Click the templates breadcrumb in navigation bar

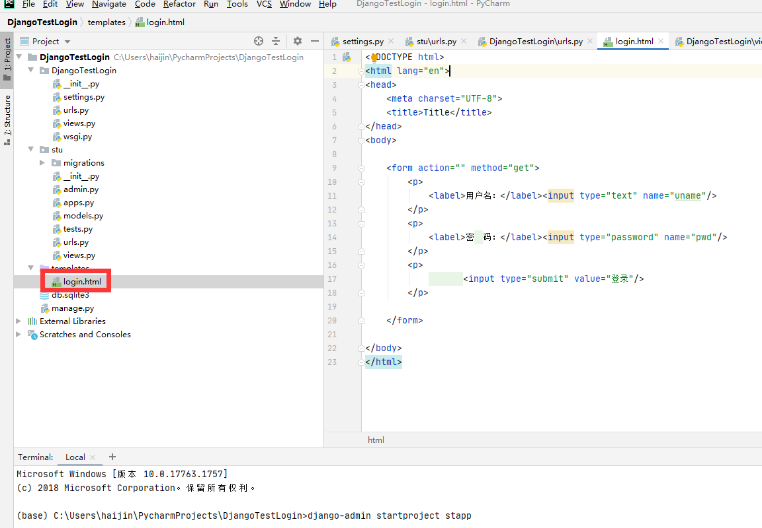[x=106, y=22]
